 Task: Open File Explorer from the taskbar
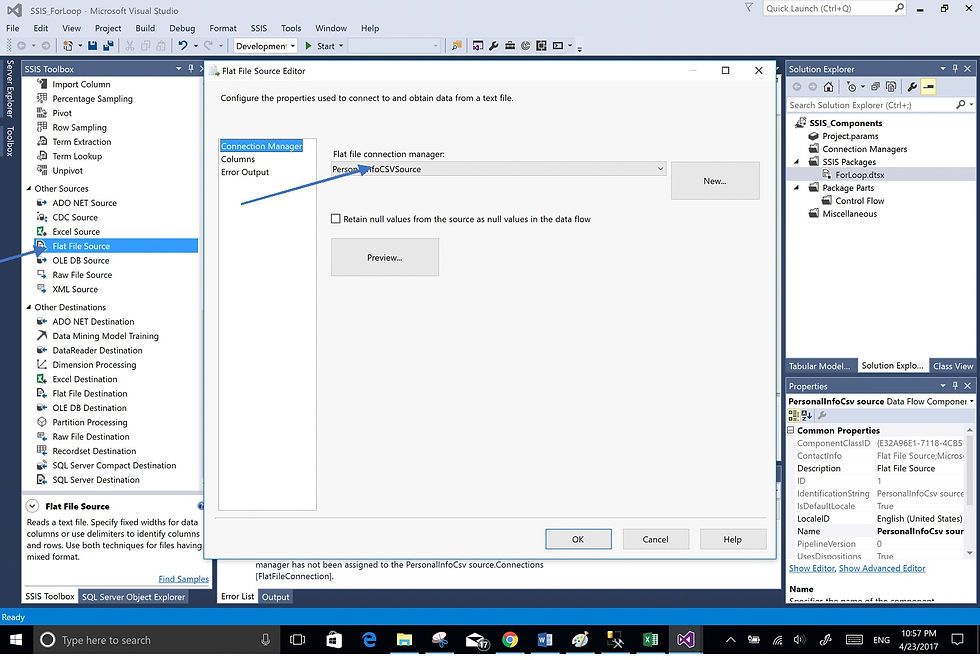(404, 639)
